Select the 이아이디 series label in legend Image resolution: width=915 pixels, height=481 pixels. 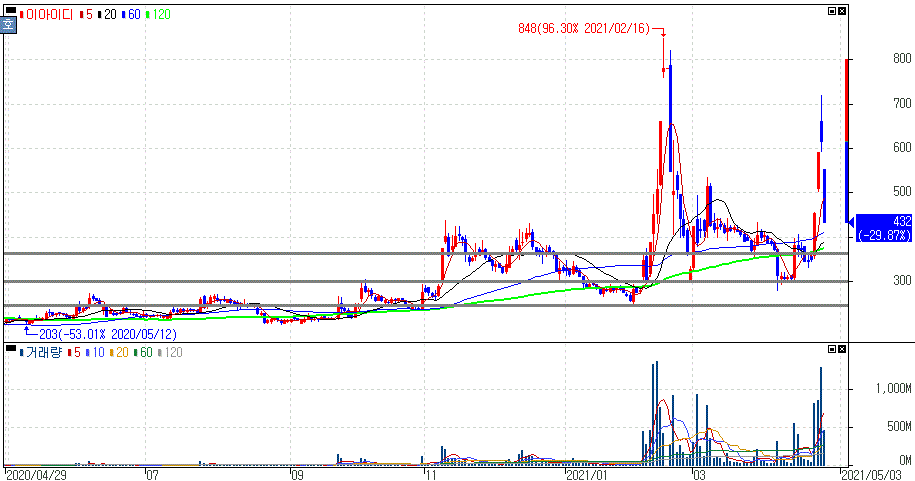[47, 15]
